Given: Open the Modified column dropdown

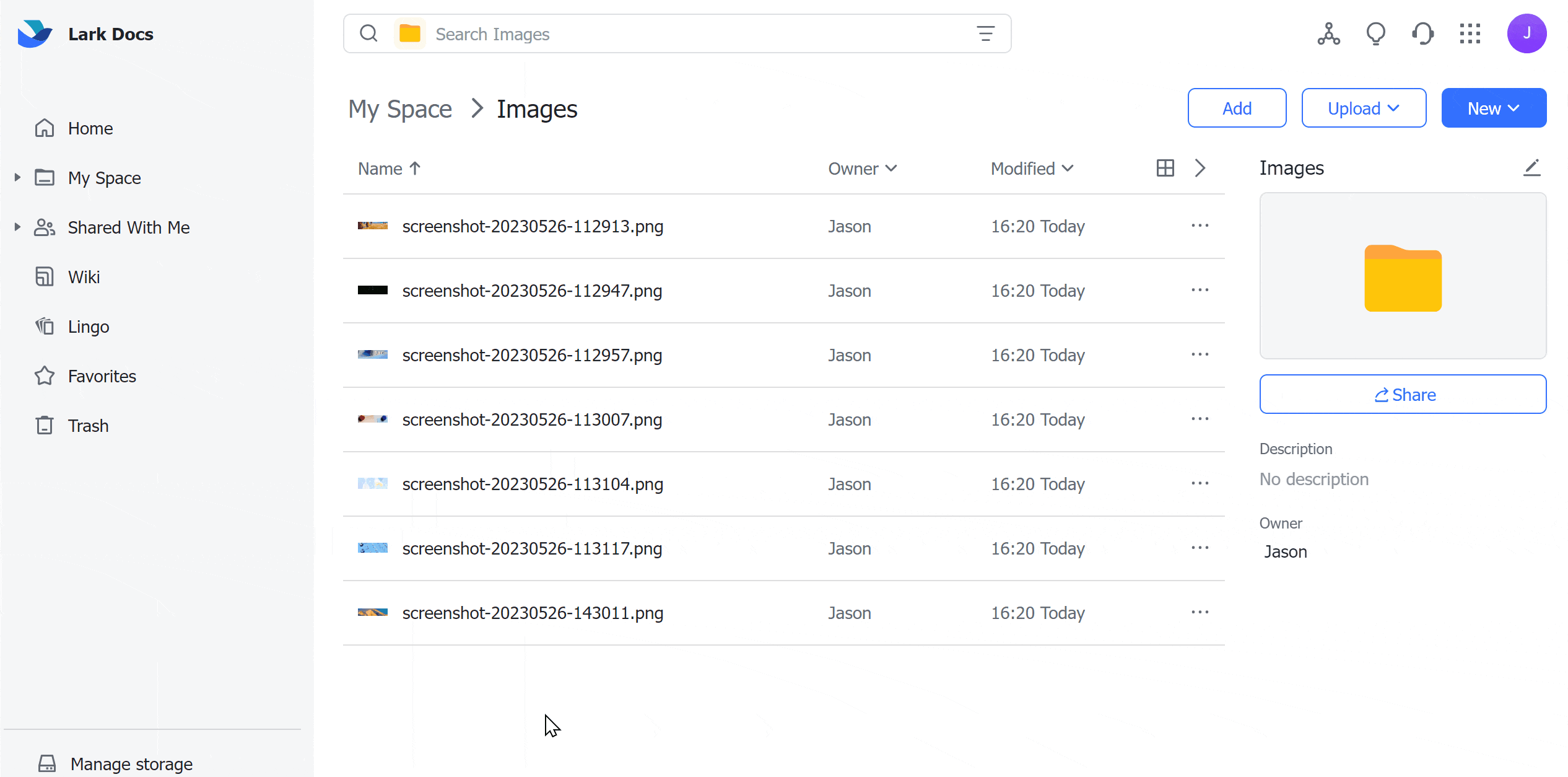Looking at the screenshot, I should click(1032, 169).
